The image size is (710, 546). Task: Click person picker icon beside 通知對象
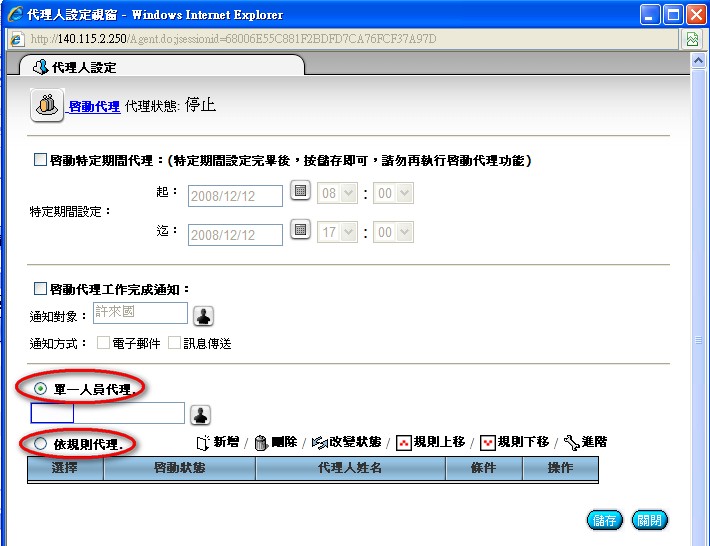[203, 316]
